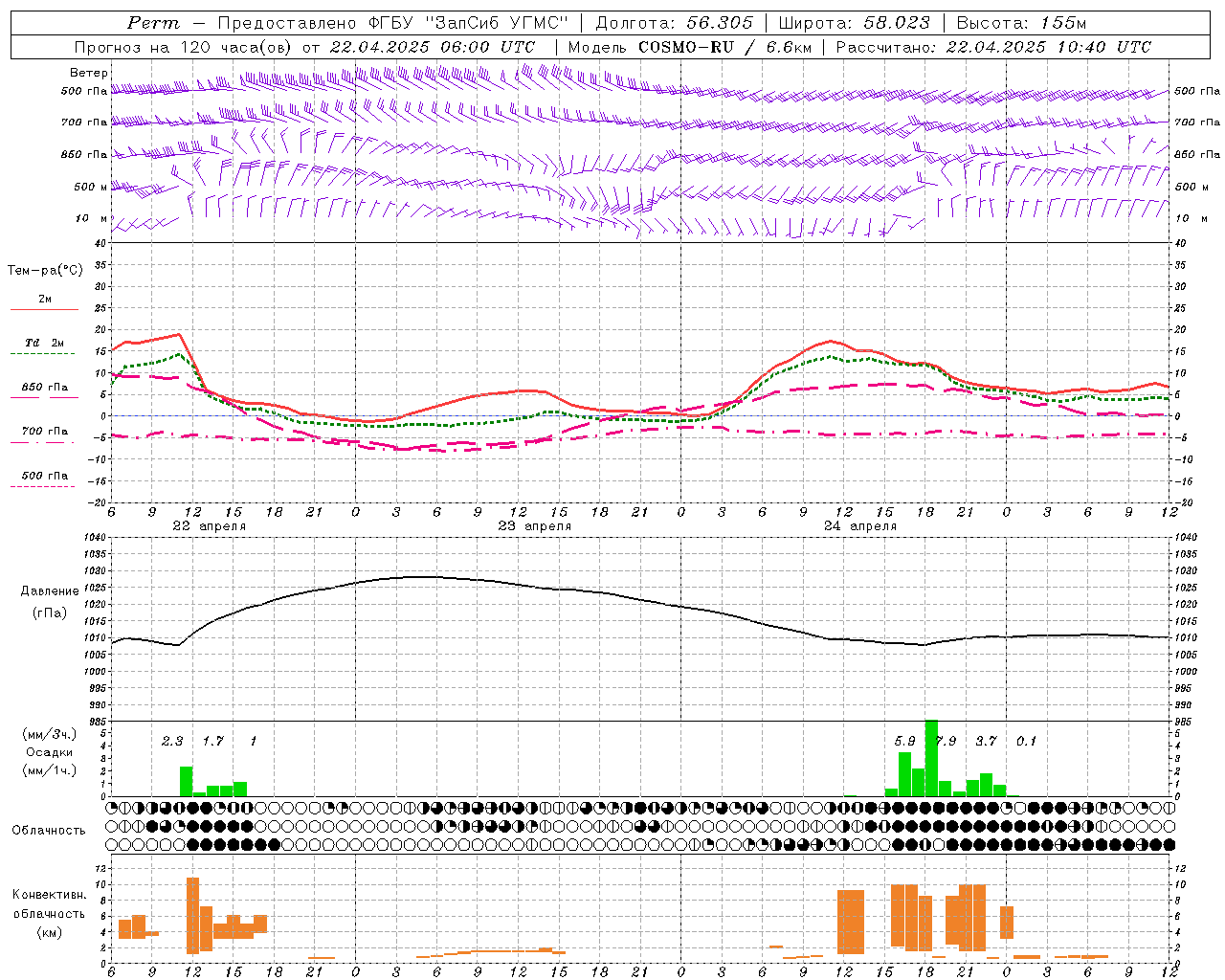
Task: Click the "(мм/1ч.)" hourly precipitation unit
Action: 49,770
